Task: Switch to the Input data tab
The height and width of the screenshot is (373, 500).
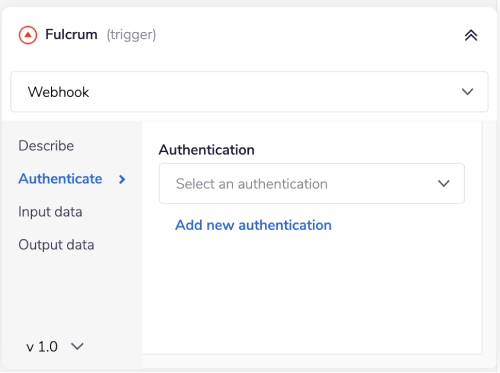Action: (x=50, y=212)
